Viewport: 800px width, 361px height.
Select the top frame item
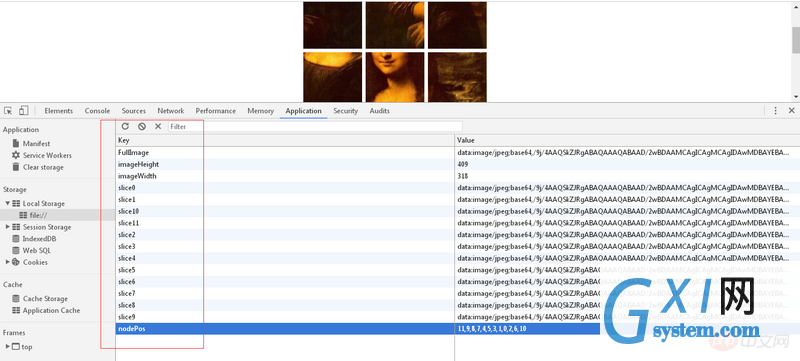(27, 347)
